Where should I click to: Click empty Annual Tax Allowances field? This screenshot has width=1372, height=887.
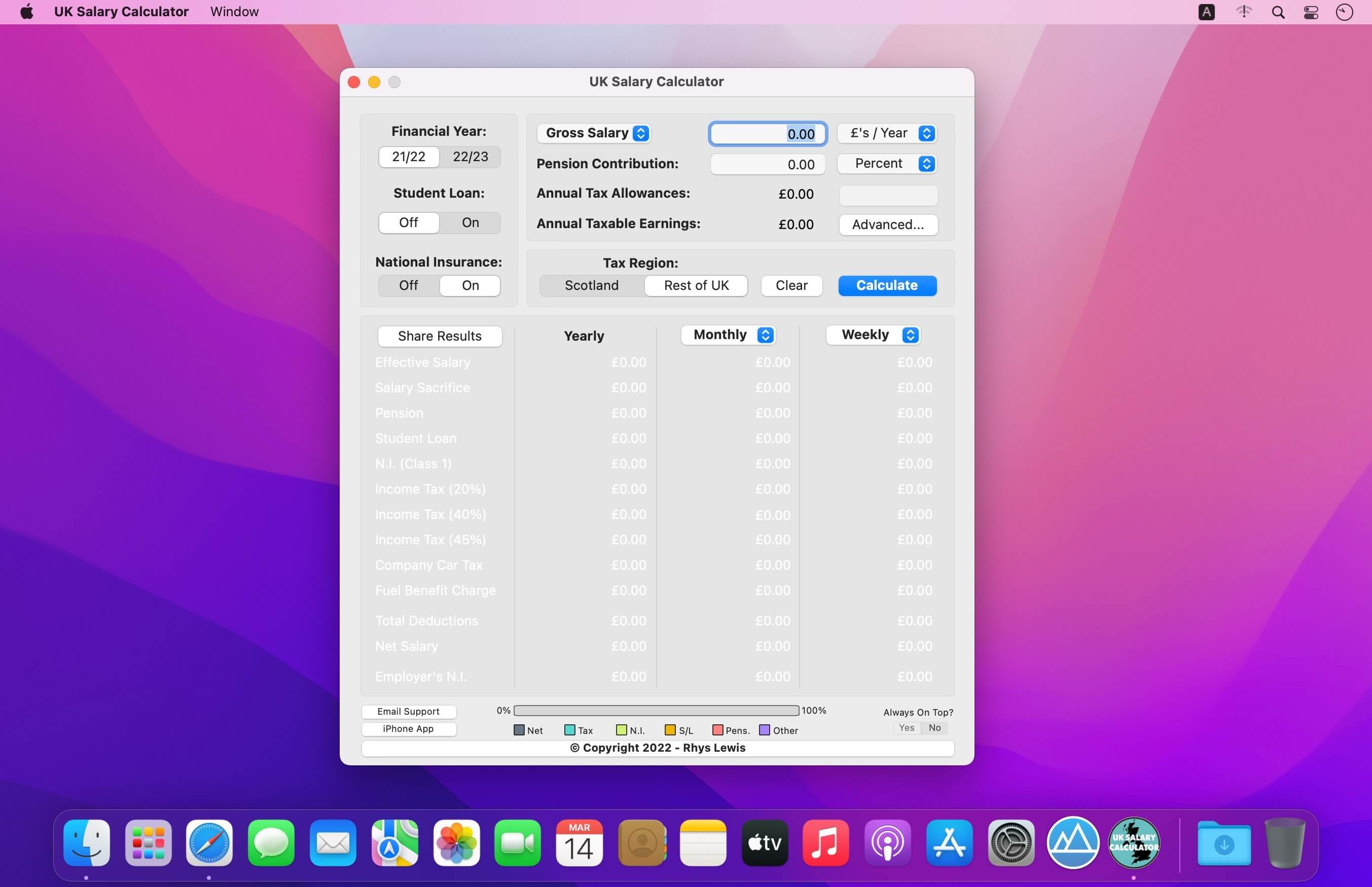coord(888,195)
